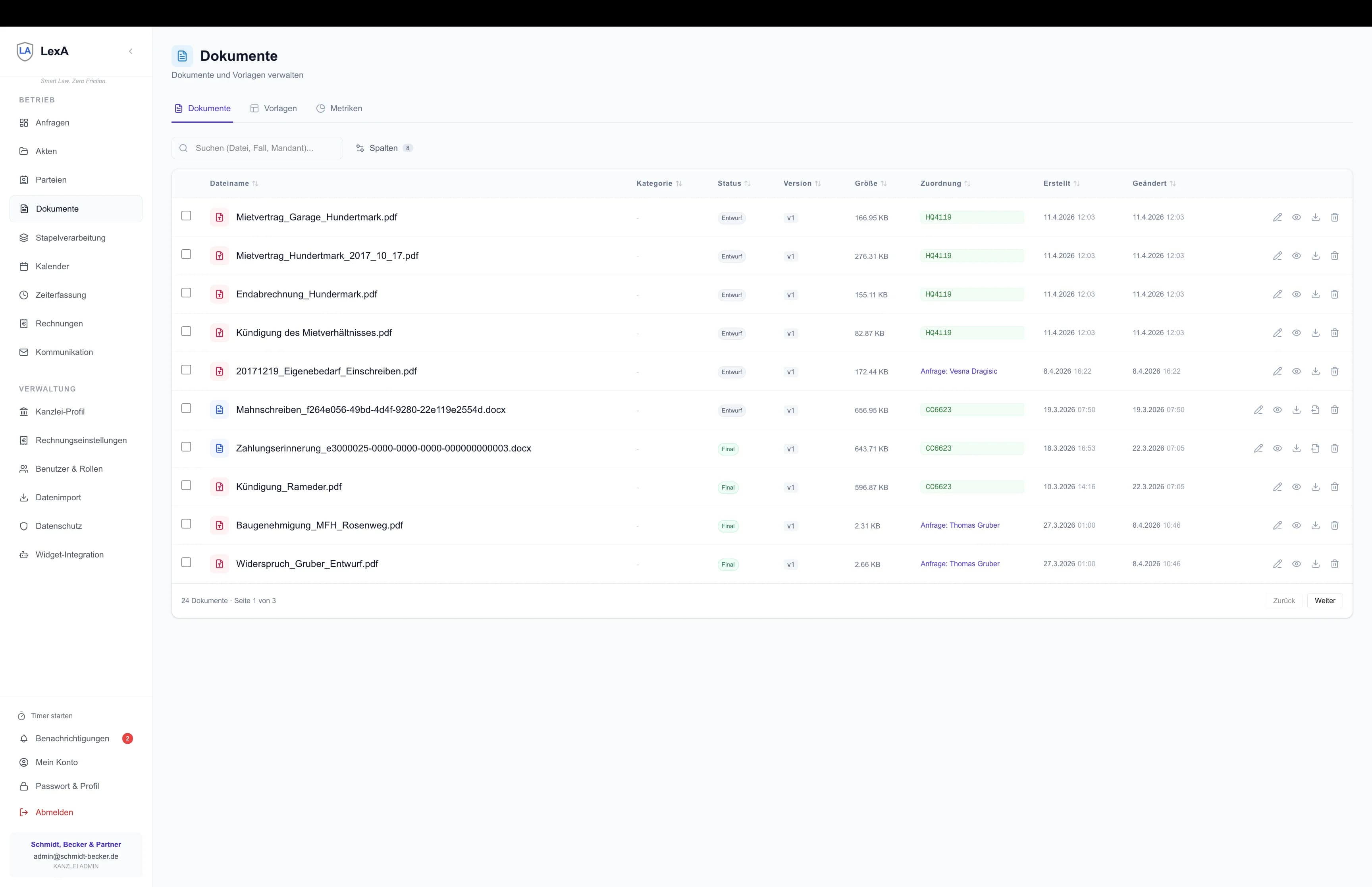
Task: Open Anfrage: Vesna Dragisic link
Action: pos(958,372)
